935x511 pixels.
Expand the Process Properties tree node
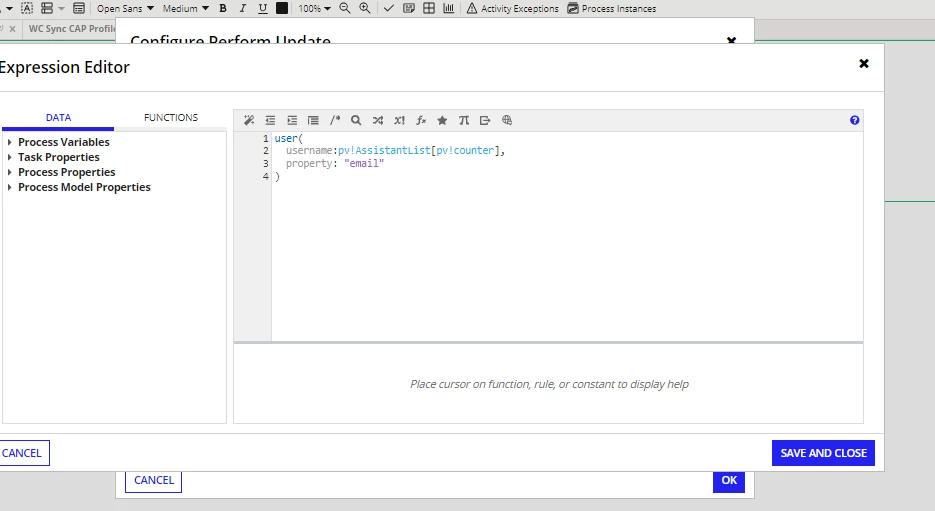pyautogui.click(x=10, y=172)
